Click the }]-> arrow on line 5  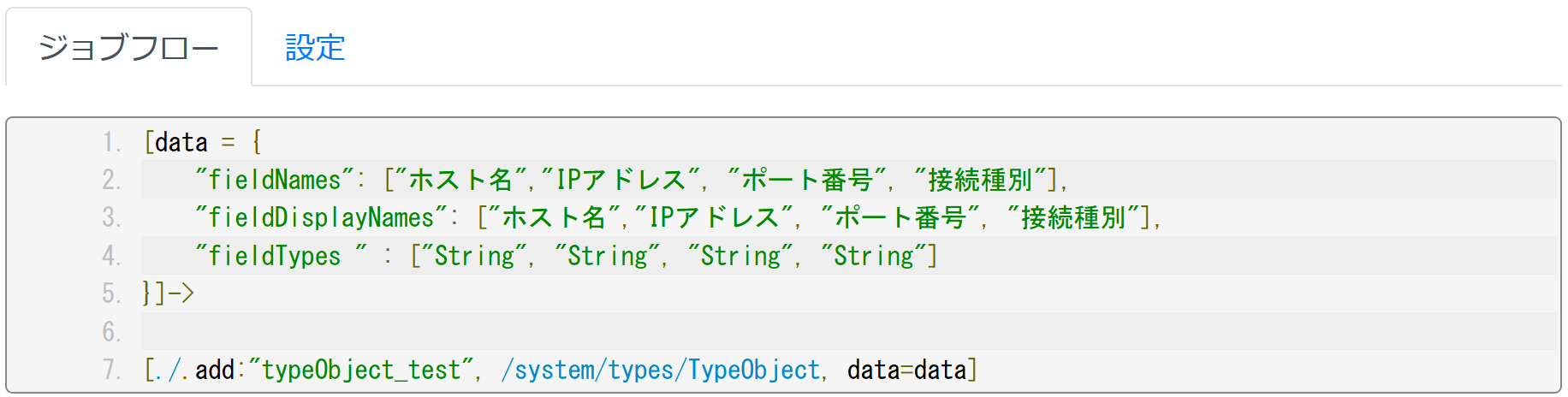[x=169, y=293]
